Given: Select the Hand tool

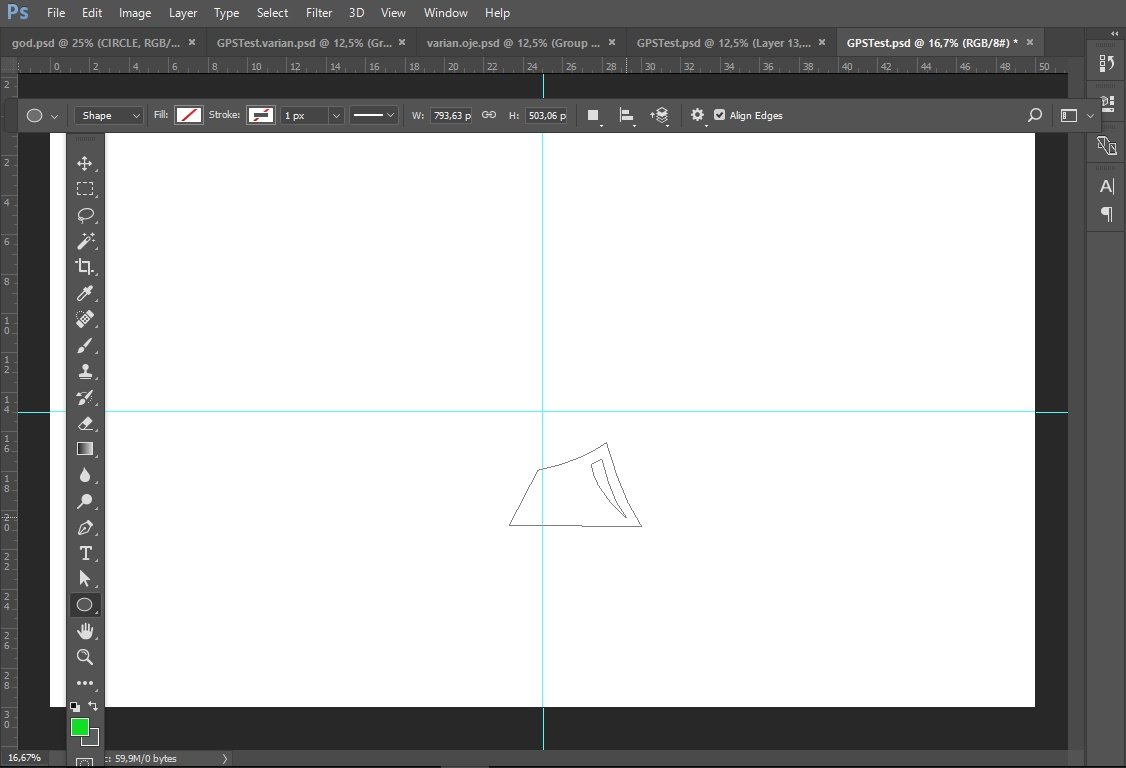Looking at the screenshot, I should pyautogui.click(x=85, y=631).
